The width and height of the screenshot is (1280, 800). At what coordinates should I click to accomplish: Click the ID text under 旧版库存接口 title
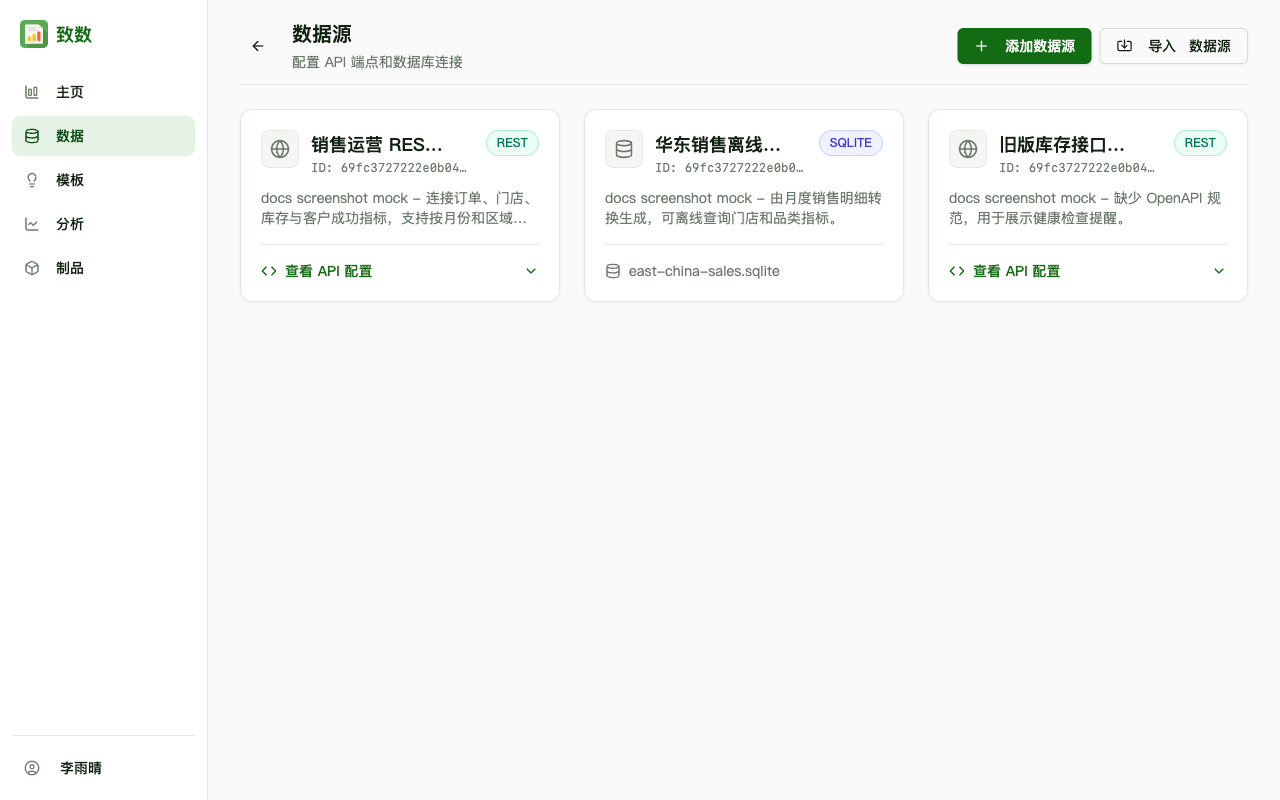pyautogui.click(x=1077, y=168)
